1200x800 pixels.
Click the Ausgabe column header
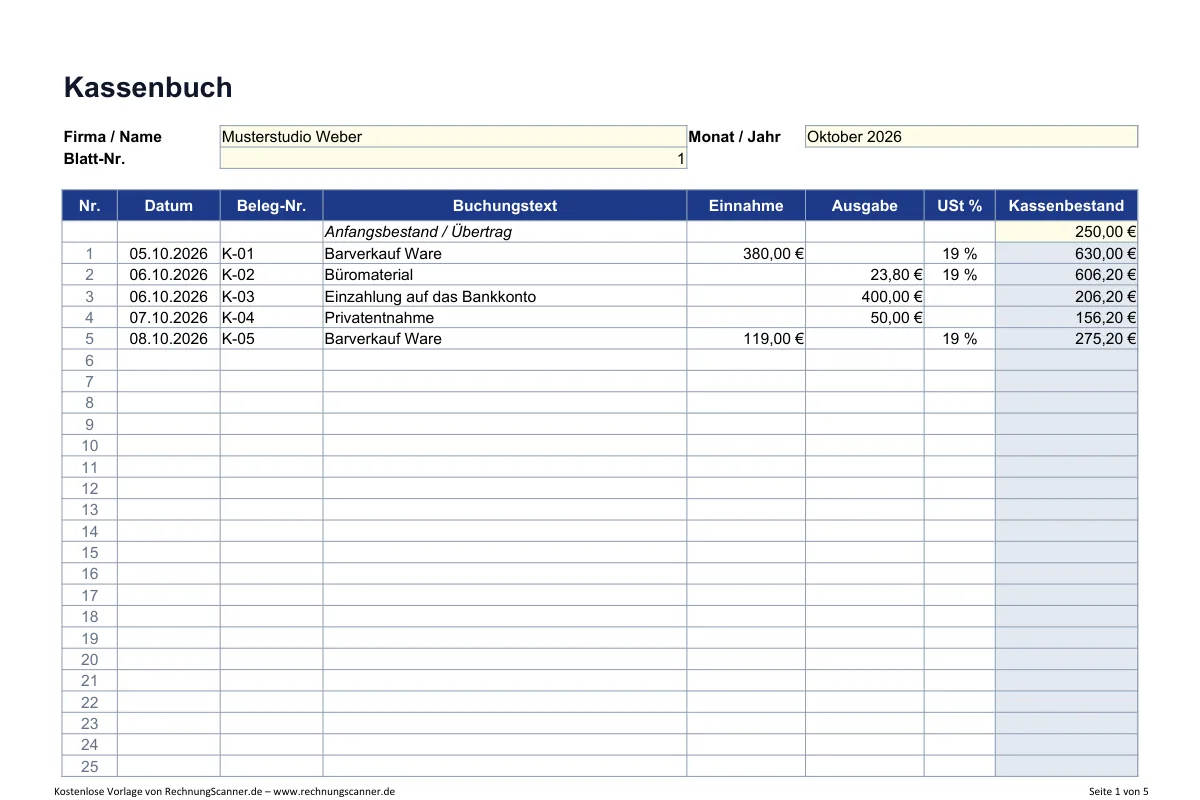coord(865,206)
